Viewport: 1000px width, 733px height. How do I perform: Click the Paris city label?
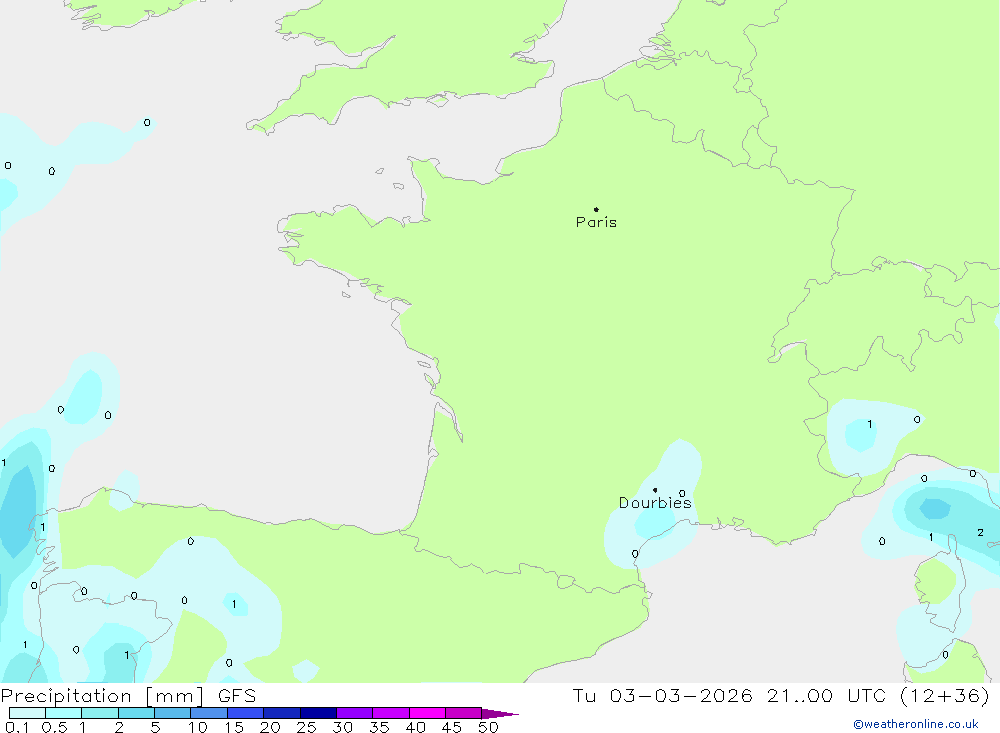coord(596,222)
